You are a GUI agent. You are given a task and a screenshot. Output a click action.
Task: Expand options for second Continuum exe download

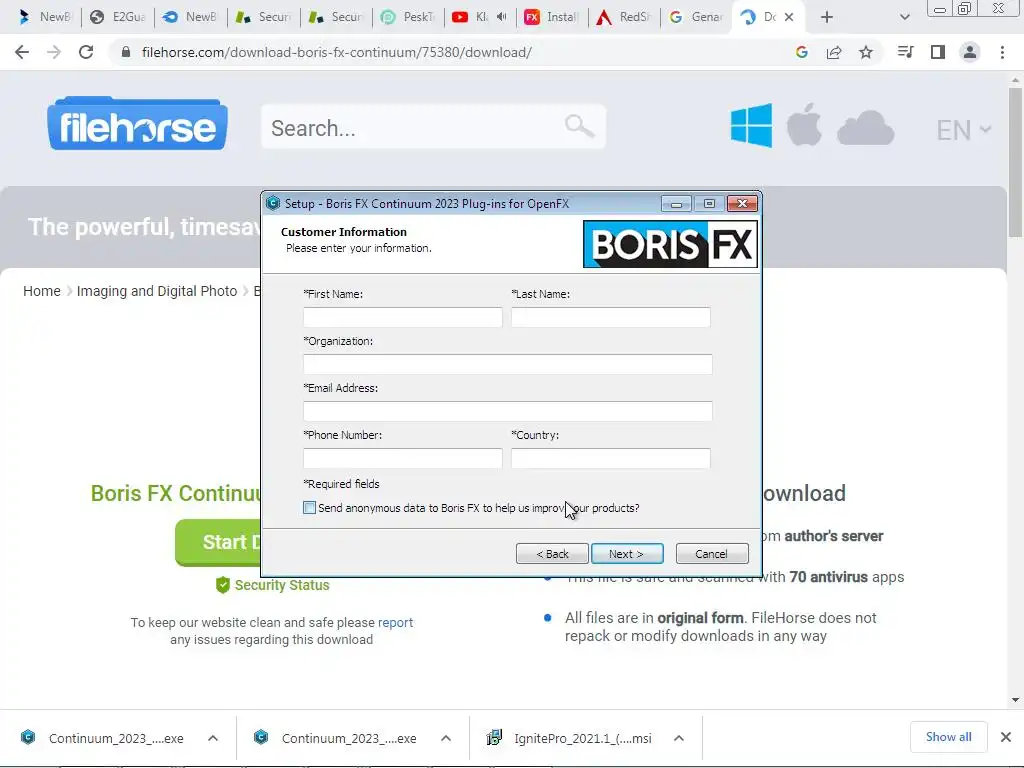point(446,738)
